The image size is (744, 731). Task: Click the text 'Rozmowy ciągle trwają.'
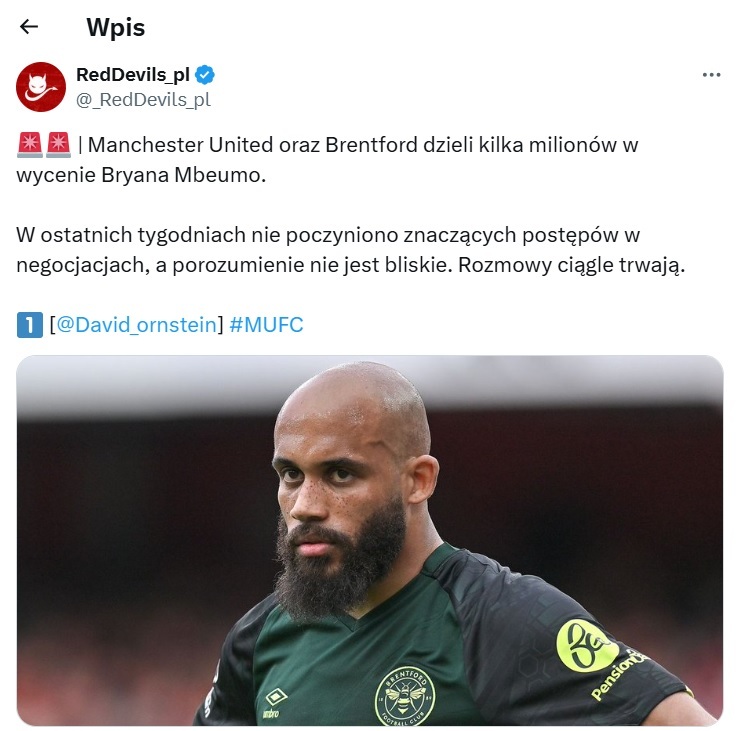(572, 265)
